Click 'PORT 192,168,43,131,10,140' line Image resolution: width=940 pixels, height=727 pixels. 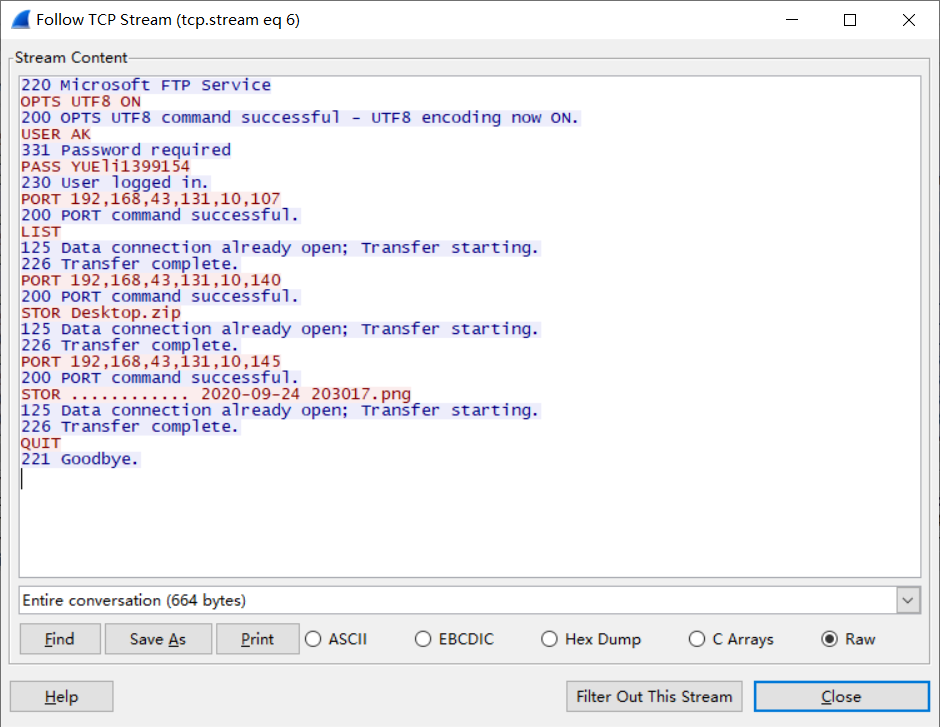(x=150, y=280)
